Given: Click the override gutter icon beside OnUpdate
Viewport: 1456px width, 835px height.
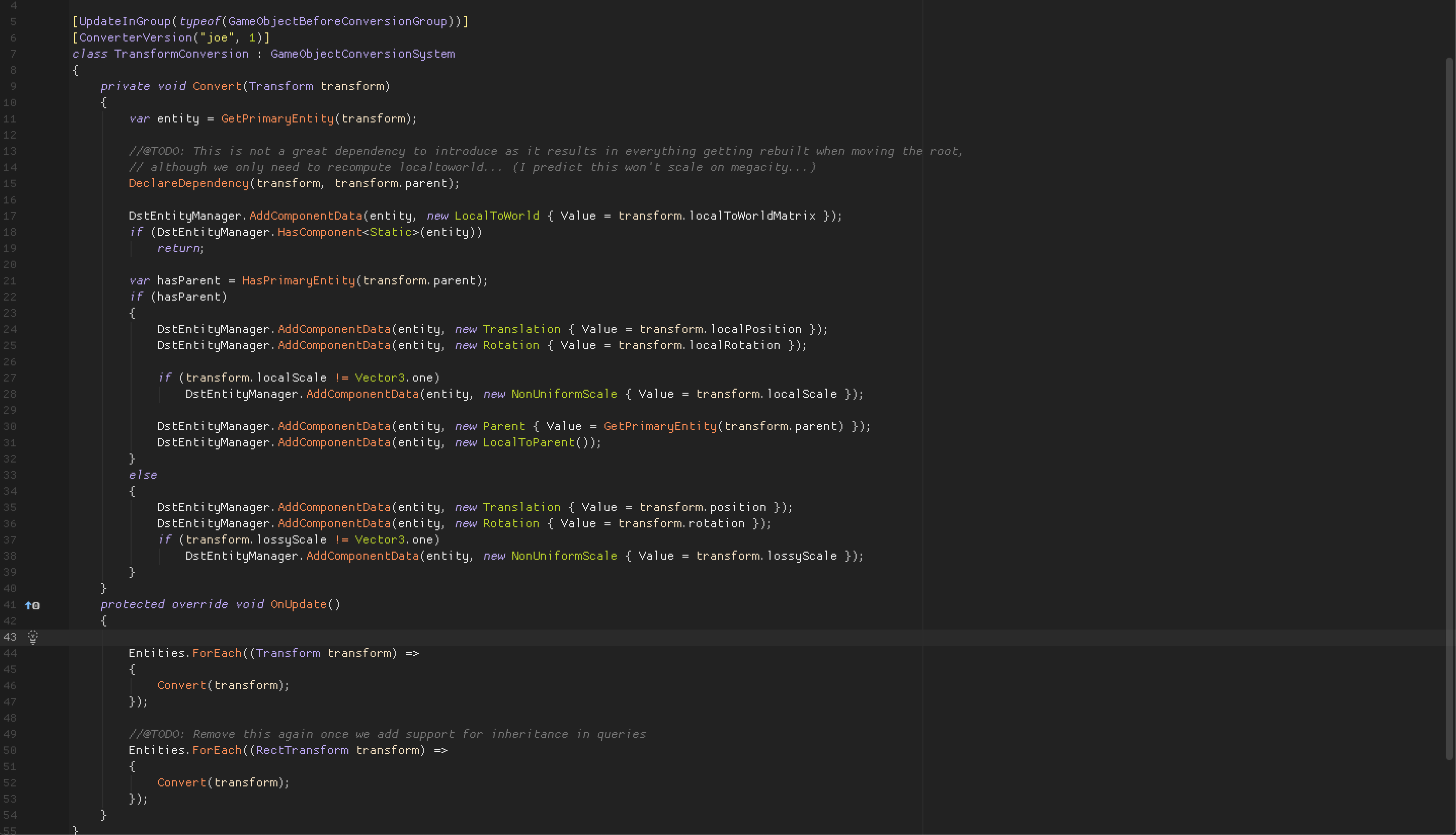Looking at the screenshot, I should pos(32,605).
